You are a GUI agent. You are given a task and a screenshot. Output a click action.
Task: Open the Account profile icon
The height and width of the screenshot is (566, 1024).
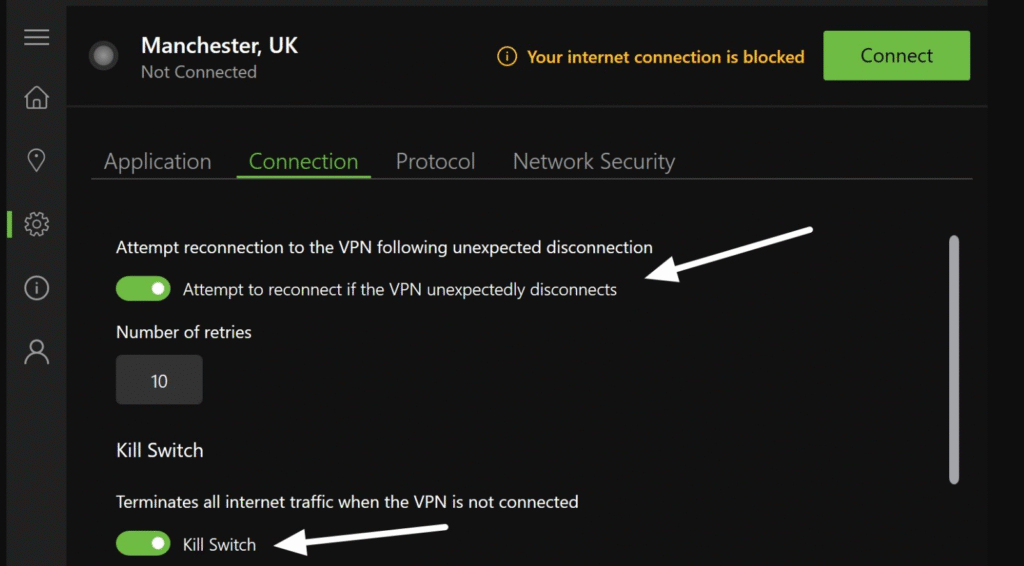click(x=37, y=352)
